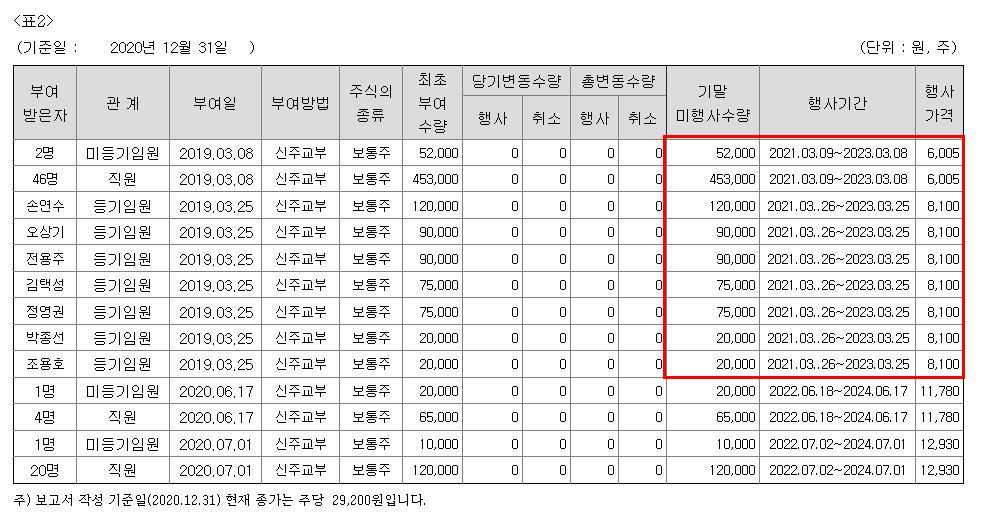Click the exercise period in 오상기 row

838,232
